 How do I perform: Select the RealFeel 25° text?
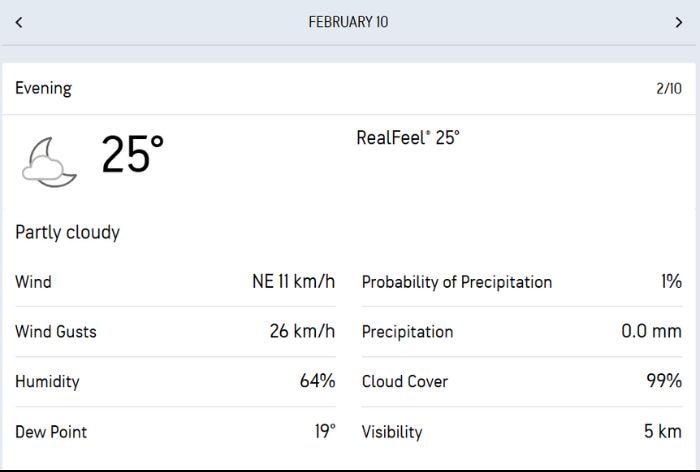pyautogui.click(x=408, y=138)
